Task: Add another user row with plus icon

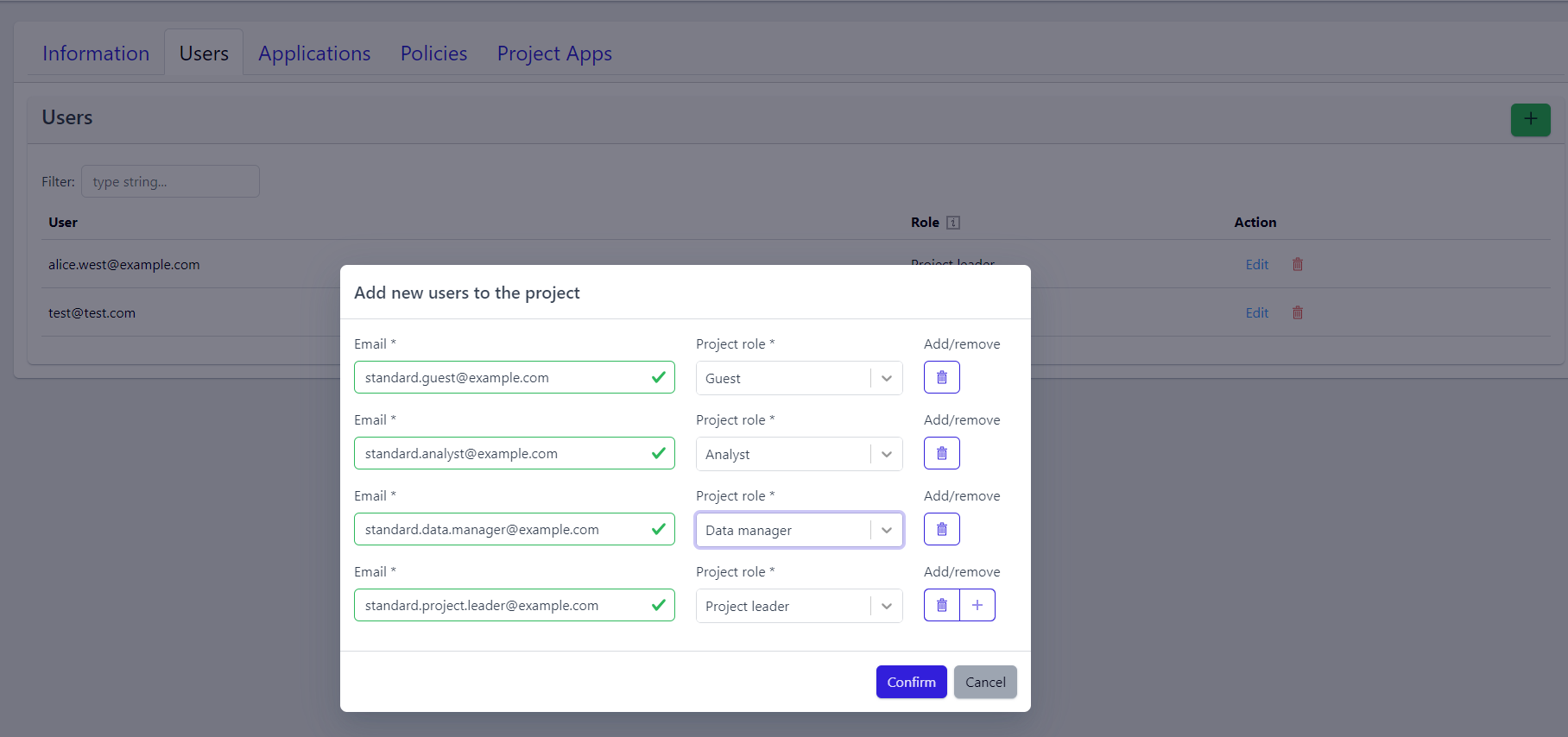Action: (x=977, y=605)
